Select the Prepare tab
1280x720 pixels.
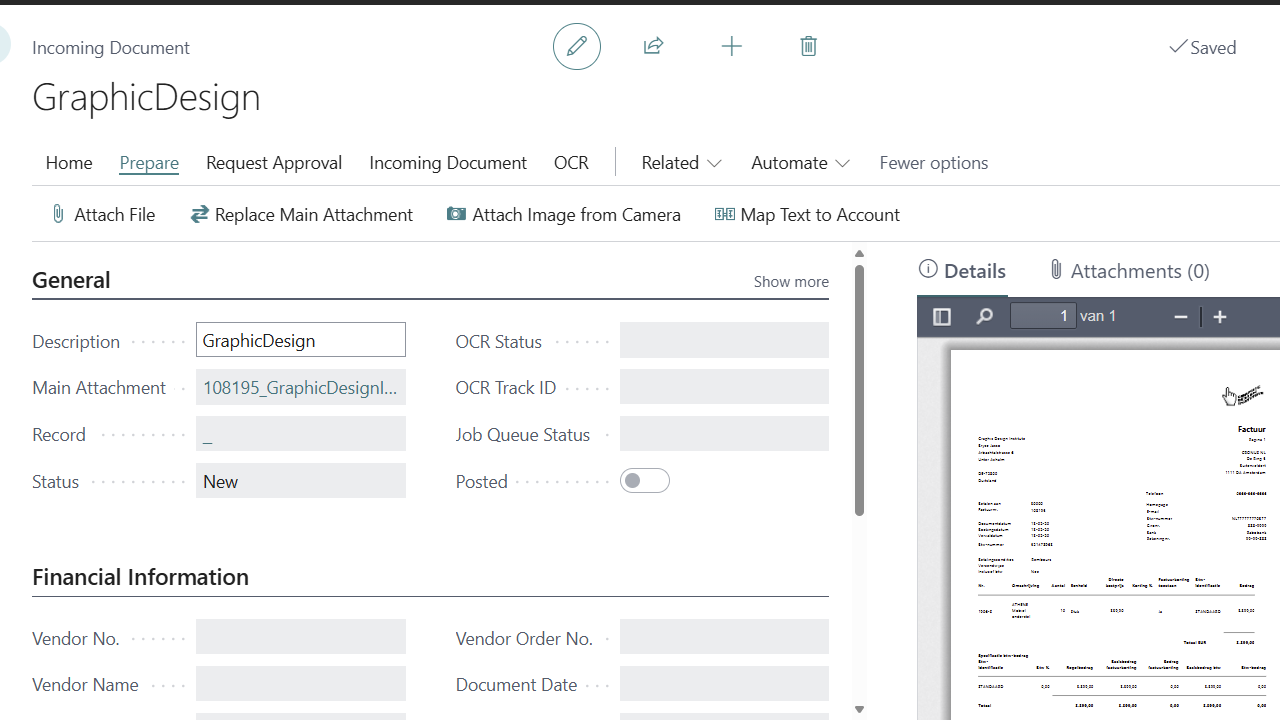click(x=149, y=163)
